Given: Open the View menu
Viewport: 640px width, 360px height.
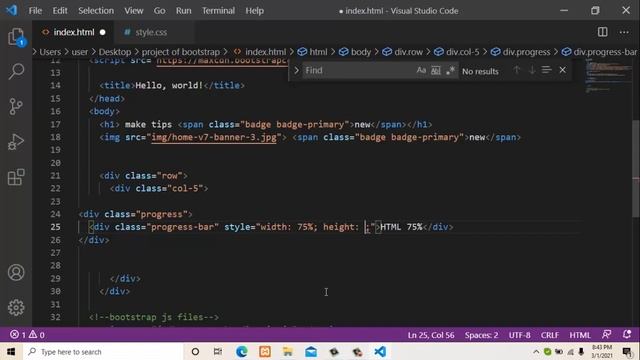Looking at the screenshot, I should (x=133, y=11).
